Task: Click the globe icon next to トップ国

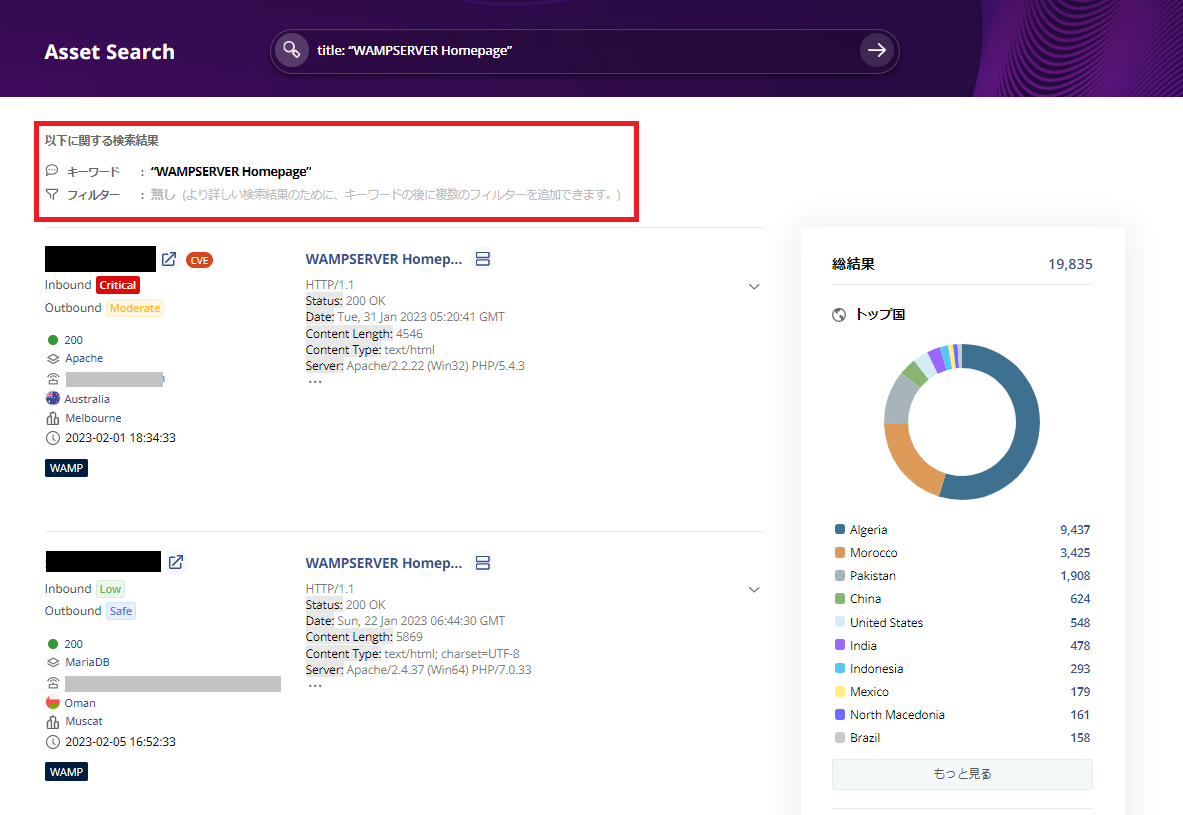Action: click(x=839, y=315)
